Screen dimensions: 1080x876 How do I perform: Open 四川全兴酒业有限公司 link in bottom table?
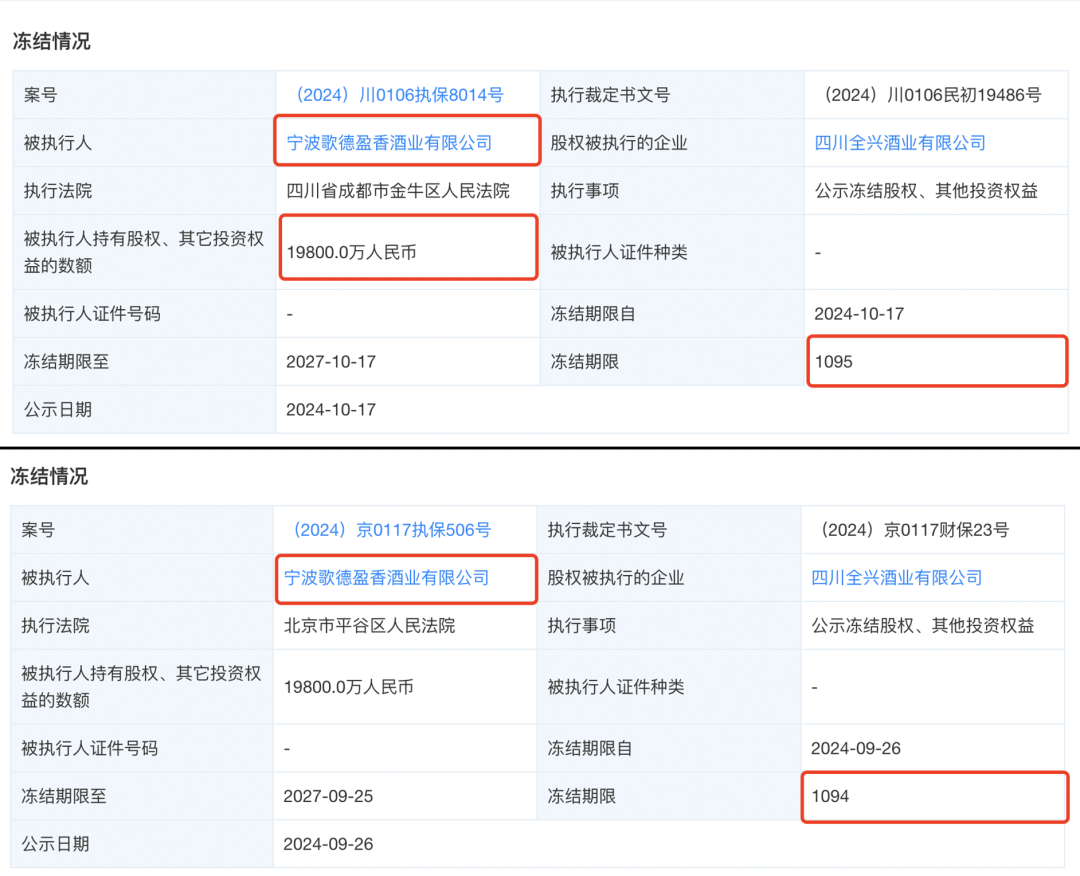(x=897, y=578)
